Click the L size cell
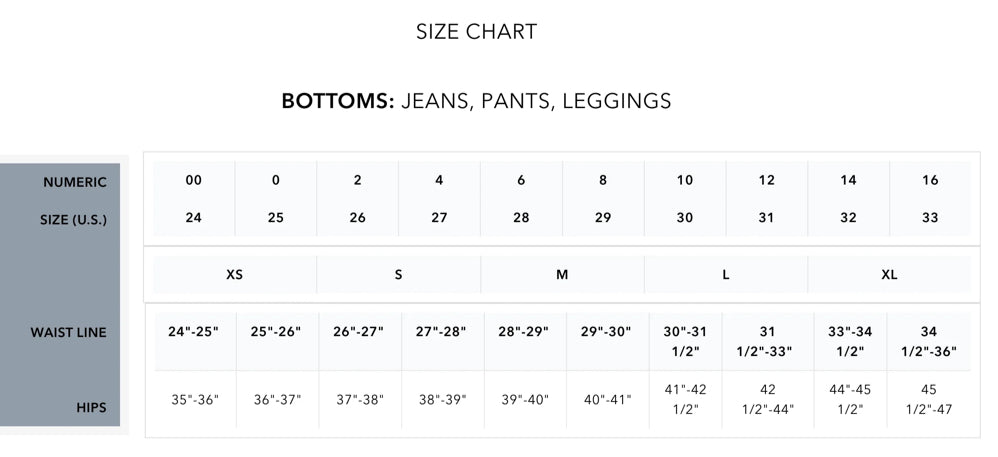 click(x=726, y=275)
